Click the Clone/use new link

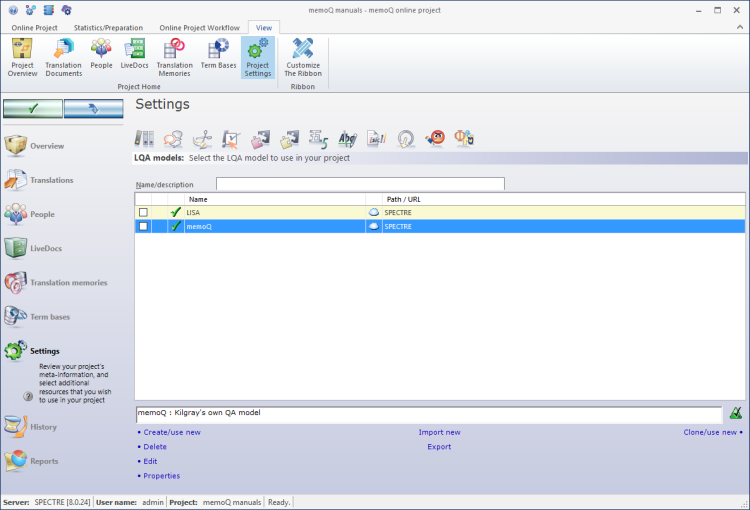coord(710,432)
